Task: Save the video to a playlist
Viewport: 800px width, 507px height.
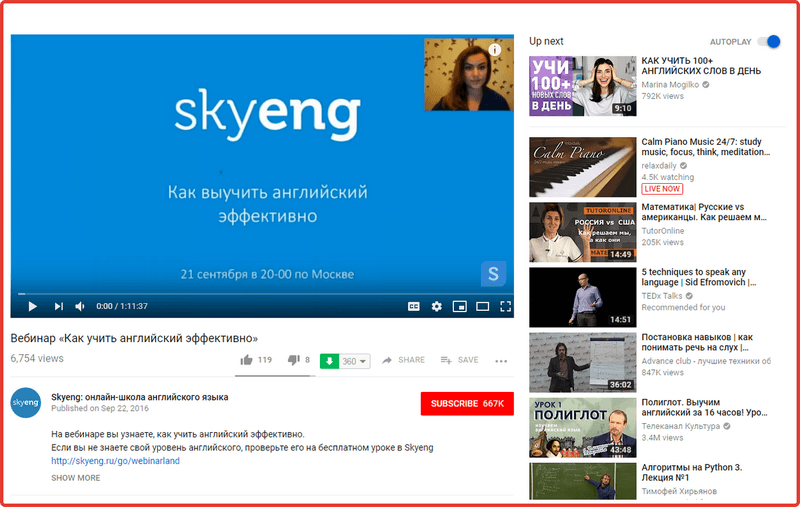Action: pyautogui.click(x=459, y=360)
